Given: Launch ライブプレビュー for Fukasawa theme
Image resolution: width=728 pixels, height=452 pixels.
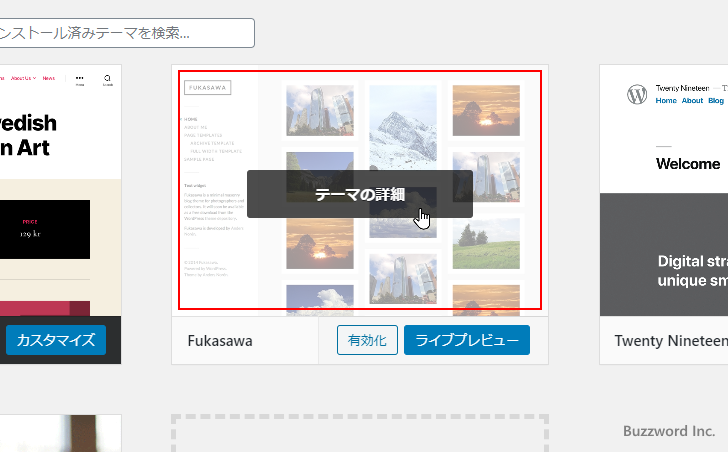Looking at the screenshot, I should point(466,340).
